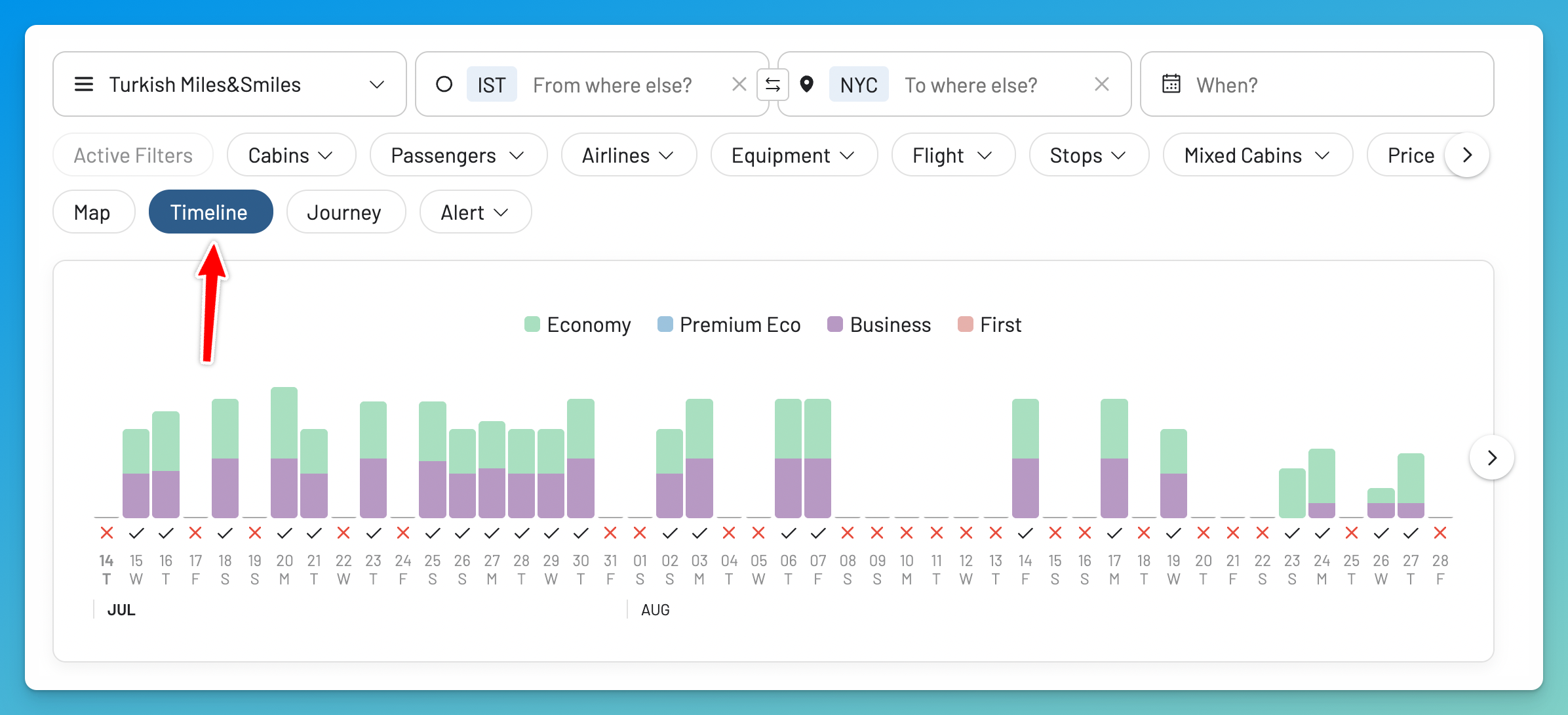The height and width of the screenshot is (715, 1568).
Task: Click the checkmark under August 07
Action: click(818, 533)
